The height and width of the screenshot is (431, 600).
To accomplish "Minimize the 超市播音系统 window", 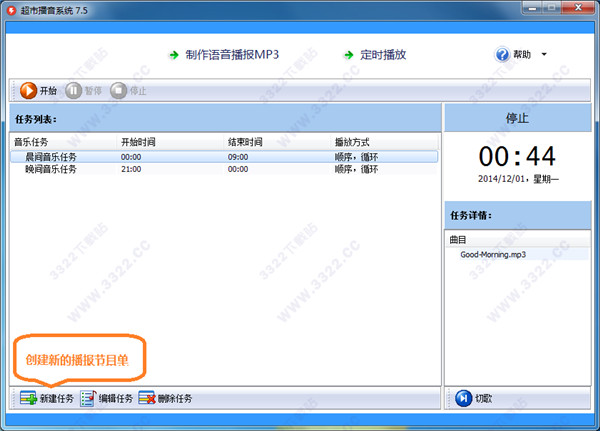I will (532, 7).
